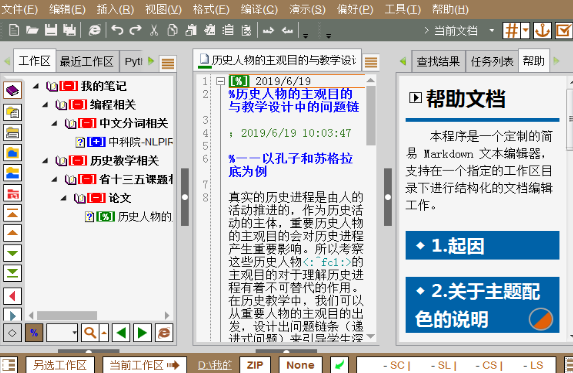Open the 编译(C) menu

(x=259, y=9)
